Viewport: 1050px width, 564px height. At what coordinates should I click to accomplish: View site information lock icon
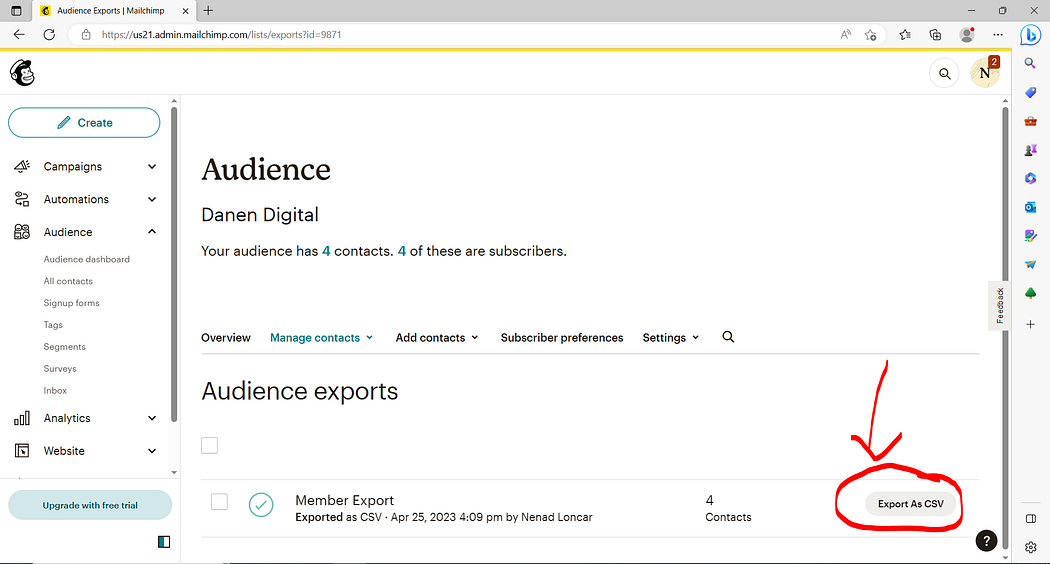pyautogui.click(x=86, y=35)
